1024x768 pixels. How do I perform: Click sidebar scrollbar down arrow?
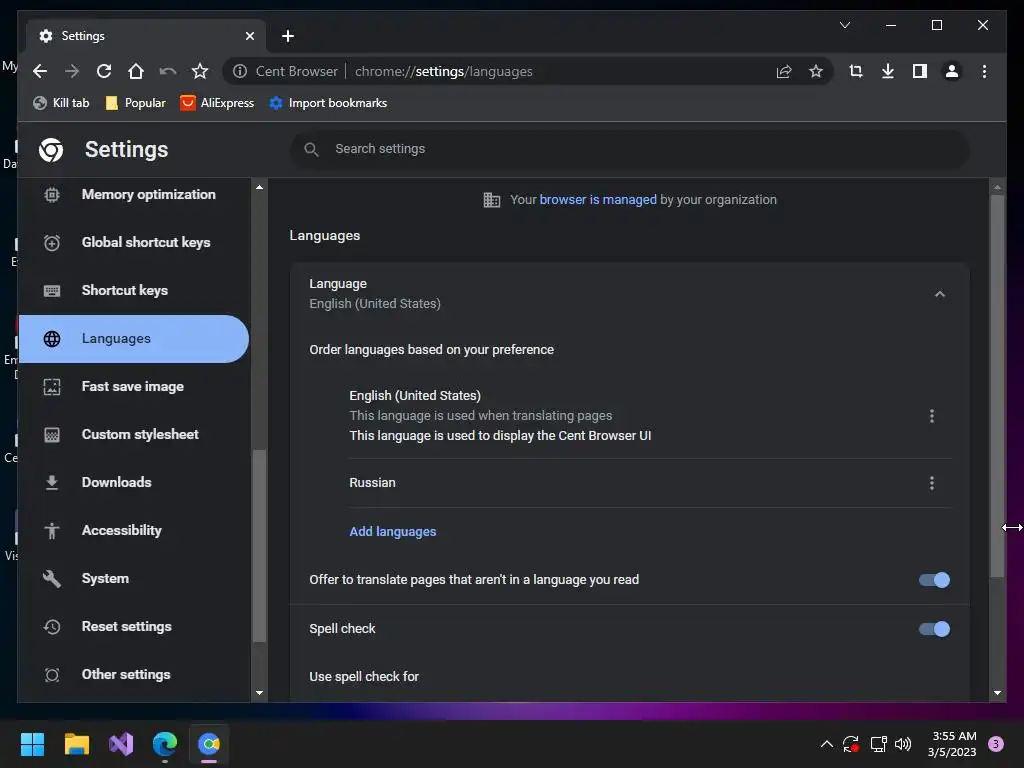(259, 693)
